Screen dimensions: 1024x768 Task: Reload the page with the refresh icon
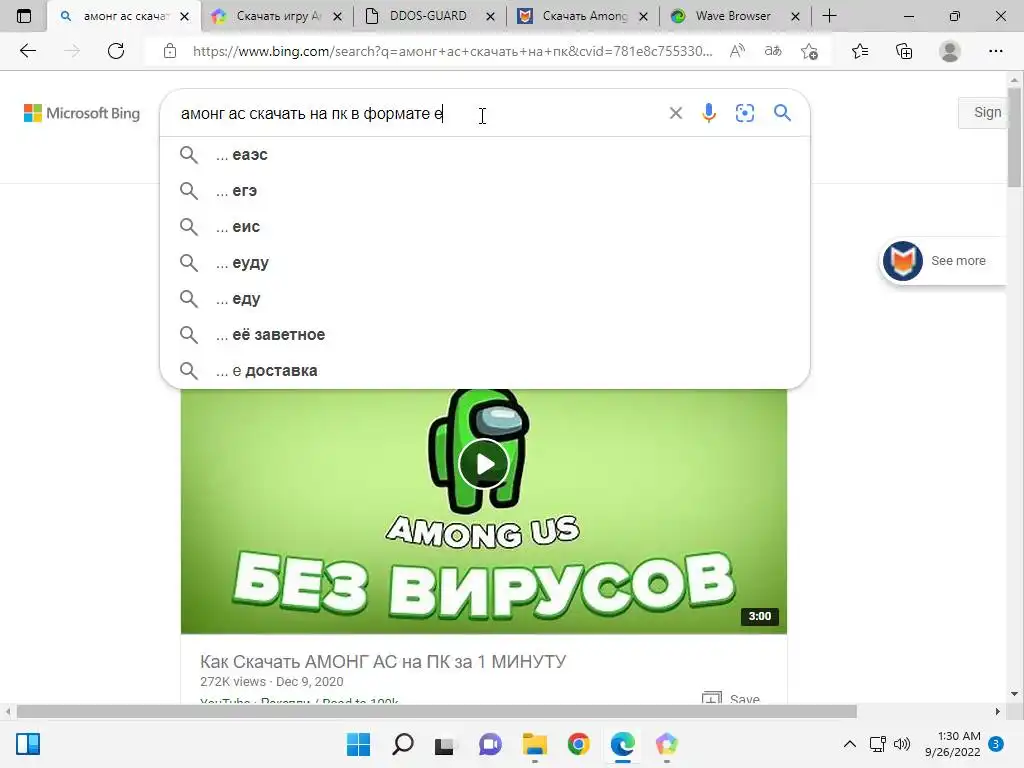tap(116, 51)
